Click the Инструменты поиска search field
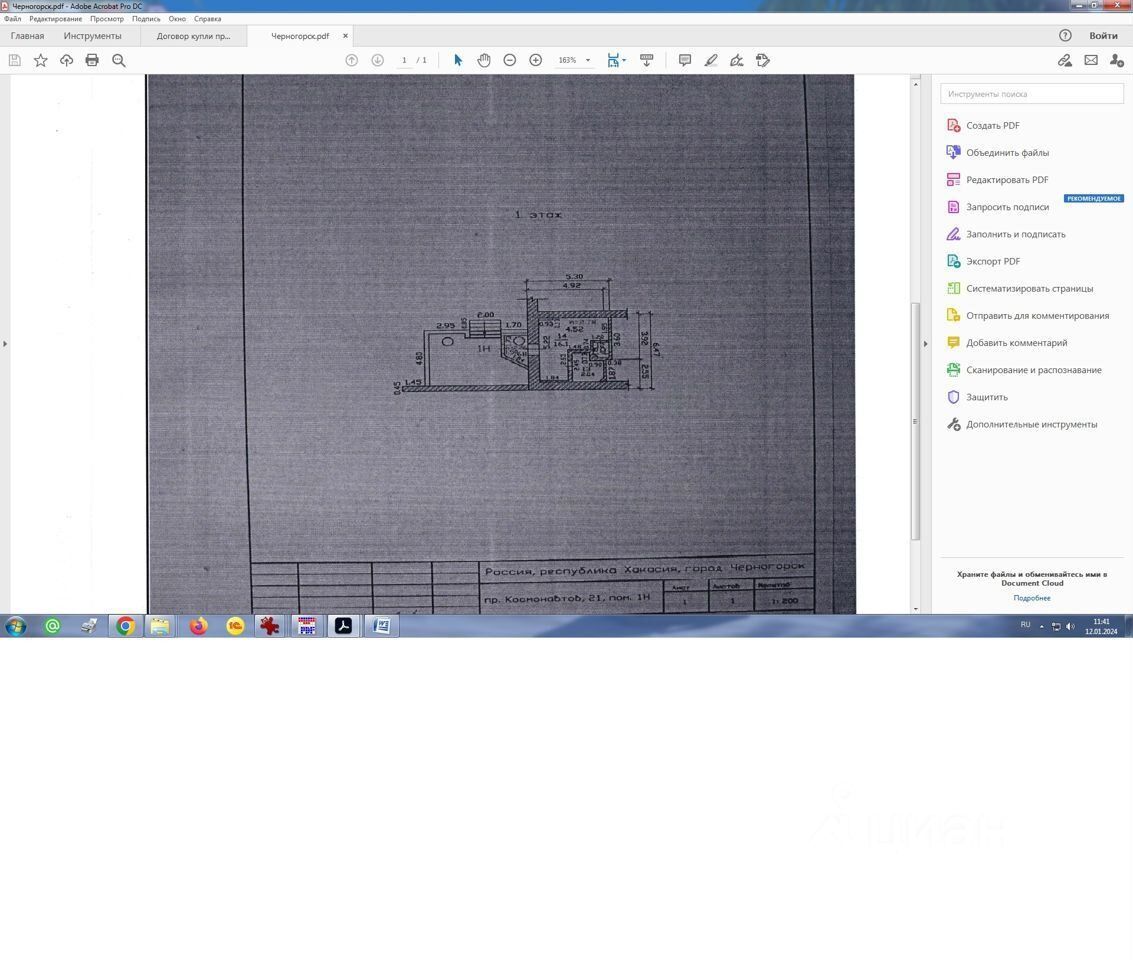1133x960 pixels. pos(1032,94)
